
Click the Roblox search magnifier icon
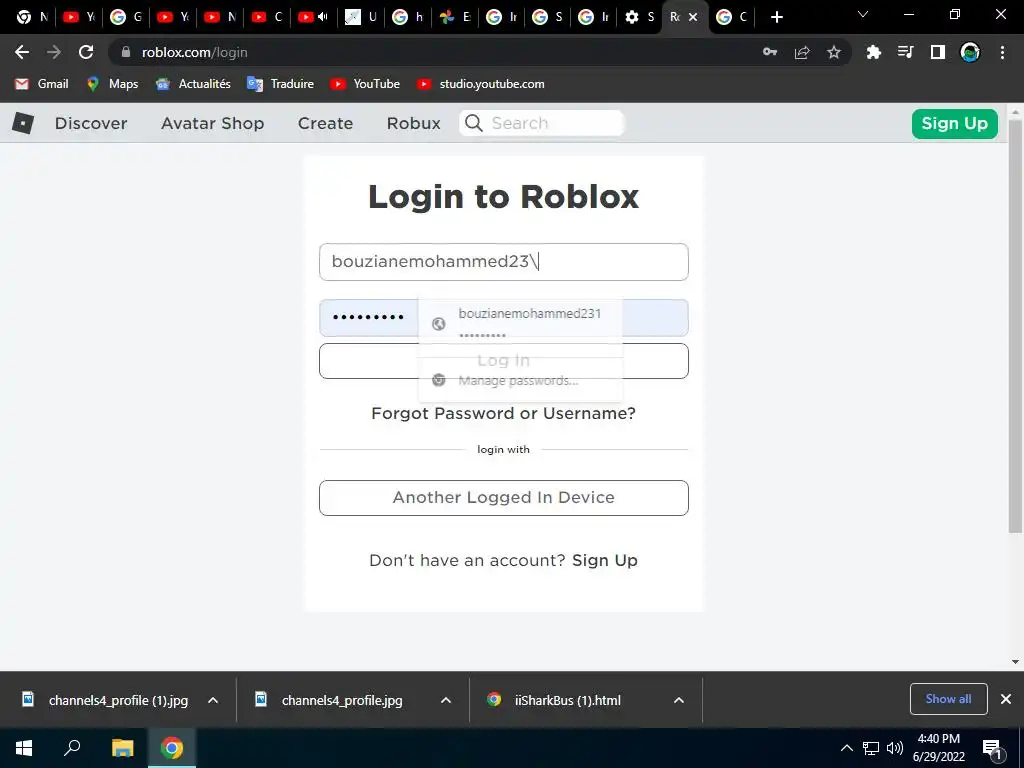click(474, 123)
